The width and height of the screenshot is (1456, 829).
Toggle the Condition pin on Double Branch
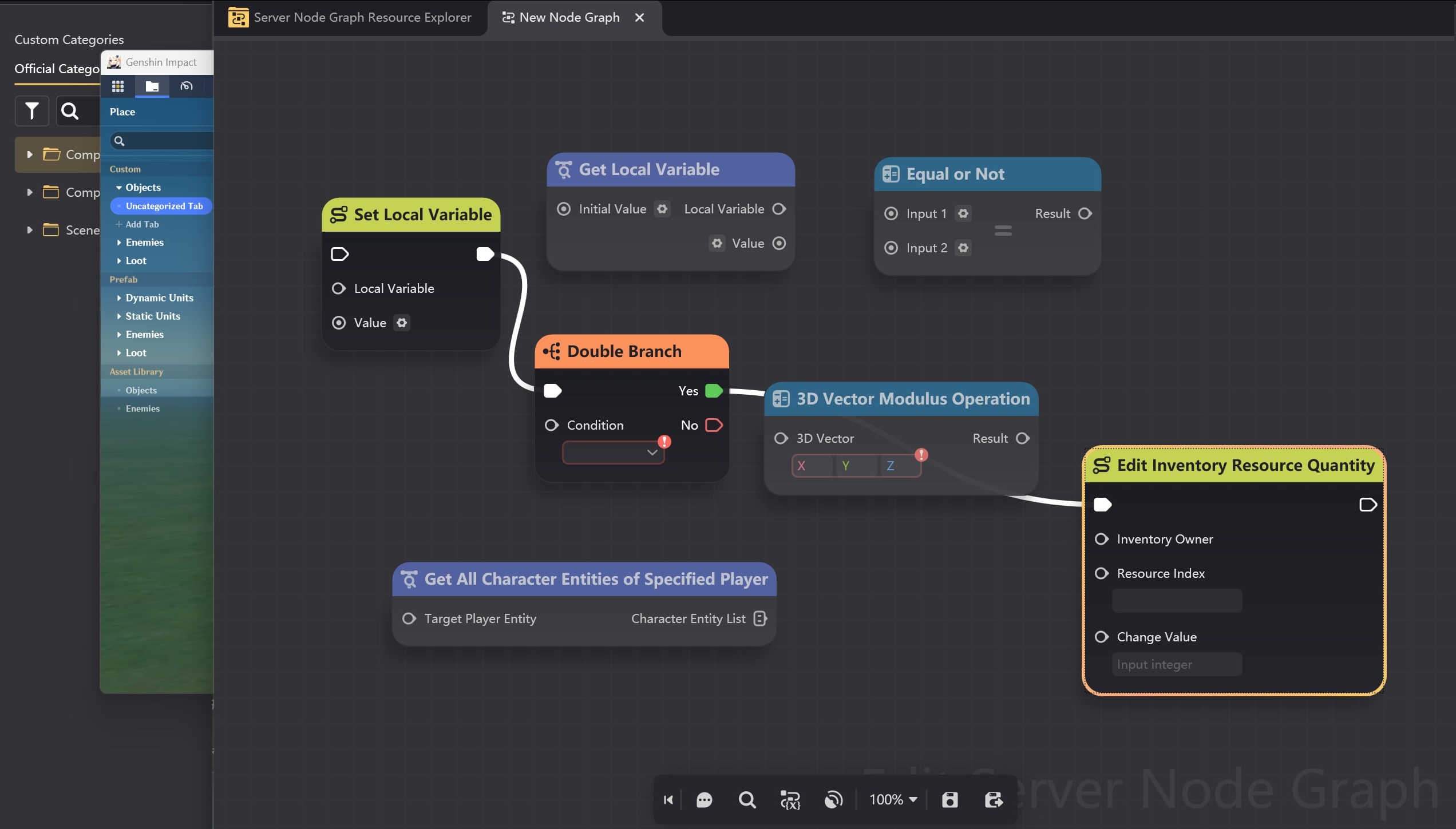[551, 425]
